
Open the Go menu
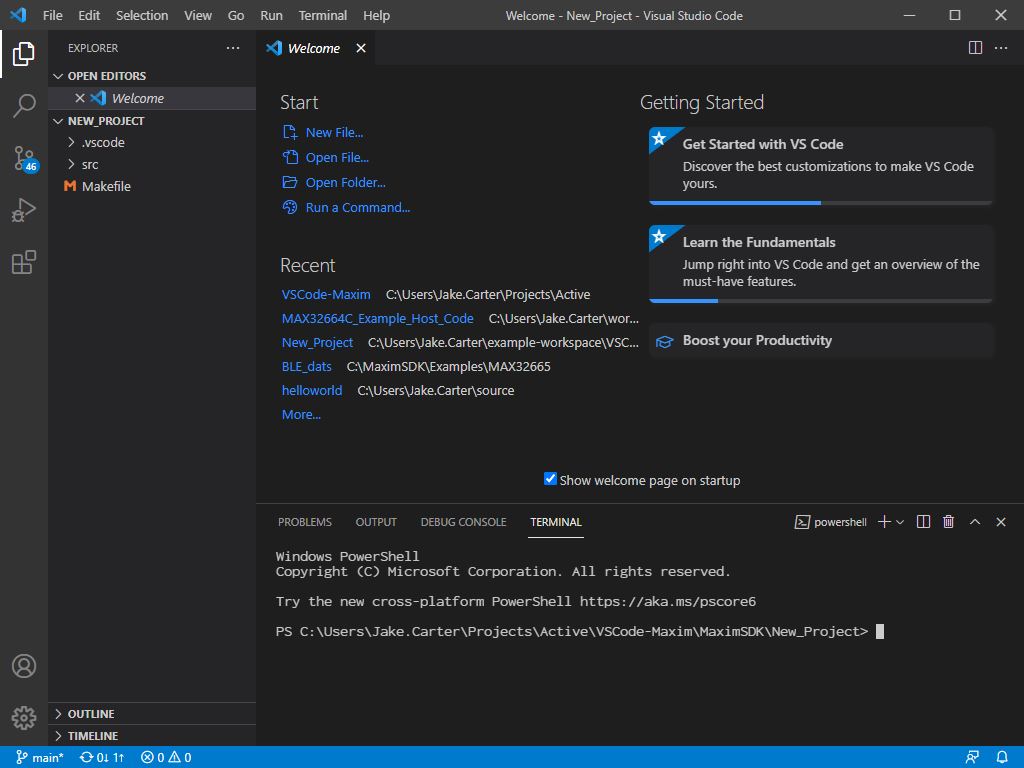[x=236, y=15]
